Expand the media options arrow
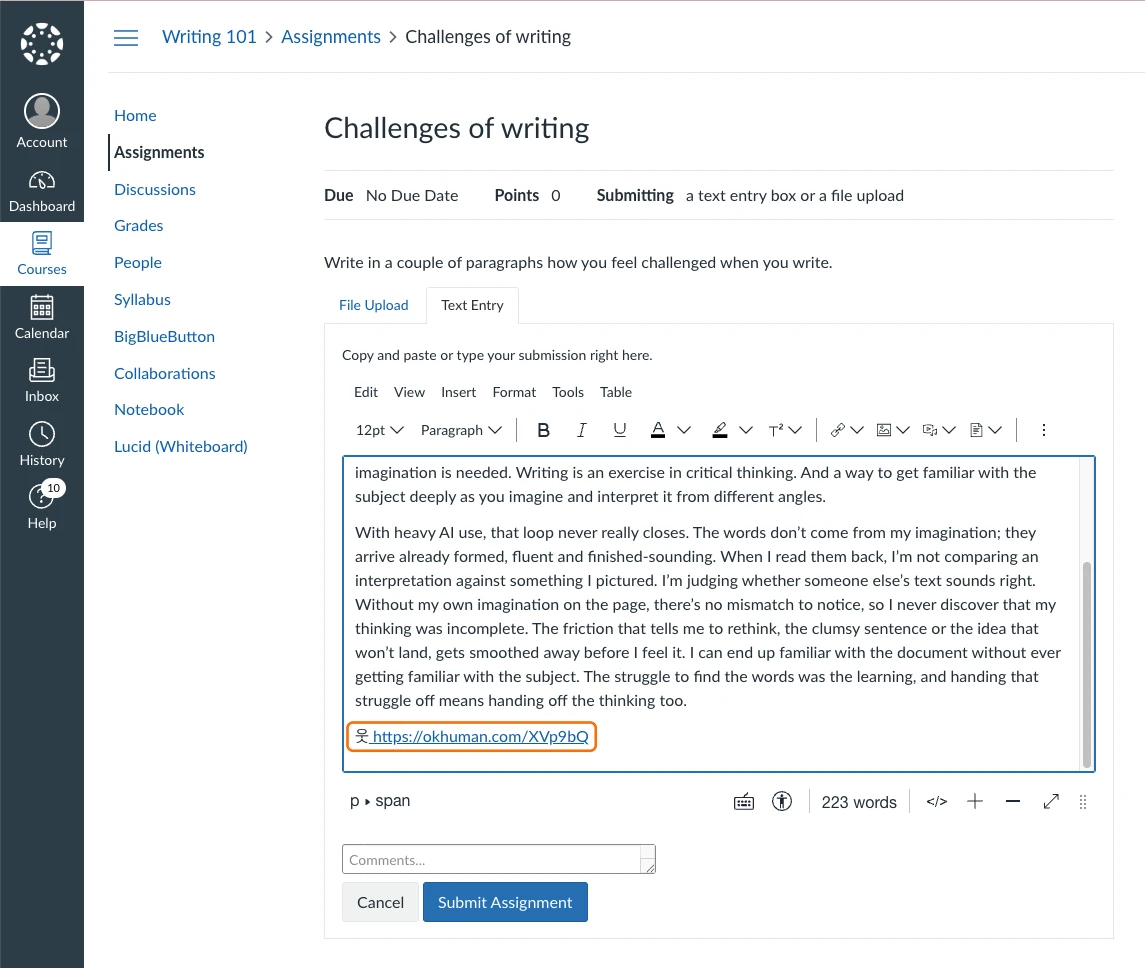This screenshot has width=1145, height=968. coord(949,430)
